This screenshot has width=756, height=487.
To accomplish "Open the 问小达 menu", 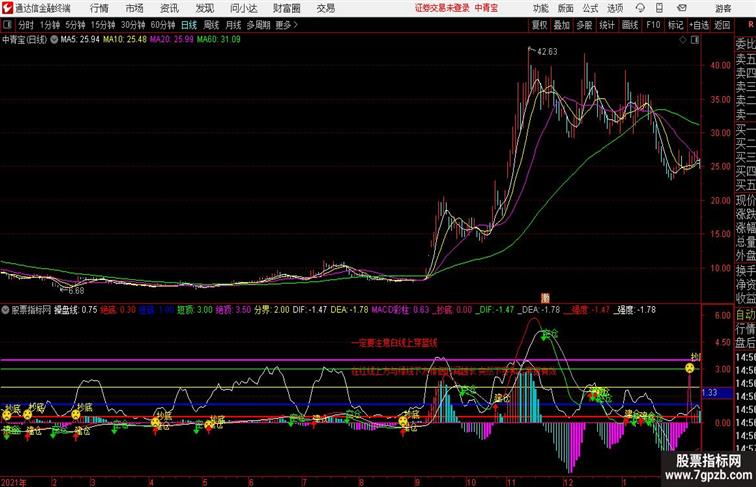I will tap(243, 8).
